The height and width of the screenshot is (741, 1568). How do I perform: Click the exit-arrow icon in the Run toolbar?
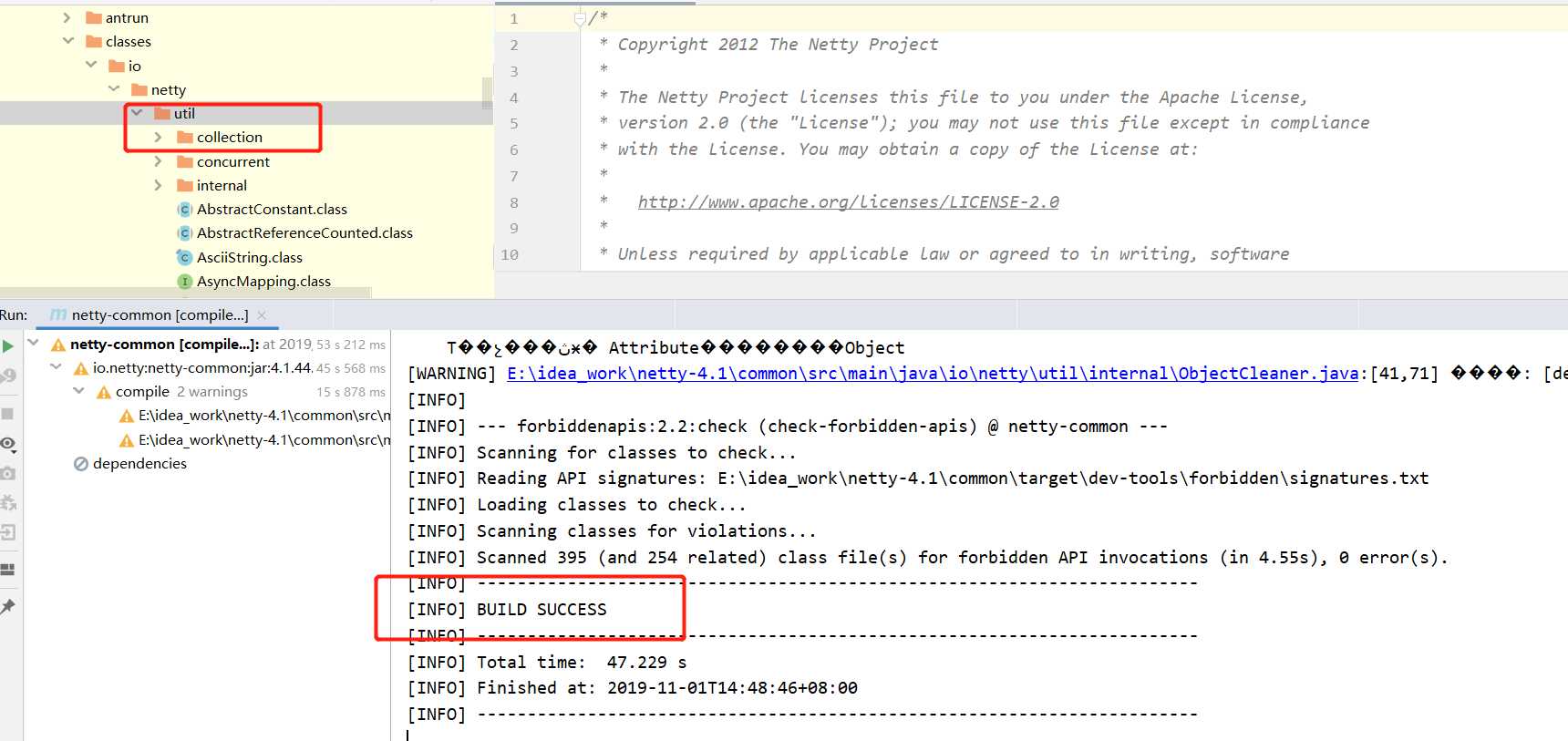coord(7,532)
